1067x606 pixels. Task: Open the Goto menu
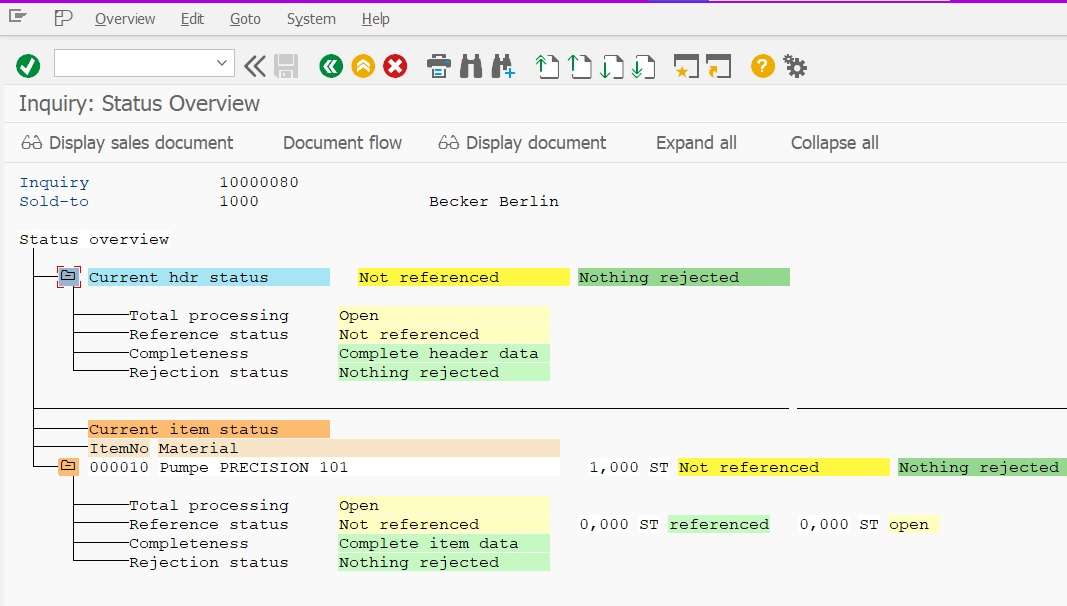pyautogui.click(x=245, y=18)
